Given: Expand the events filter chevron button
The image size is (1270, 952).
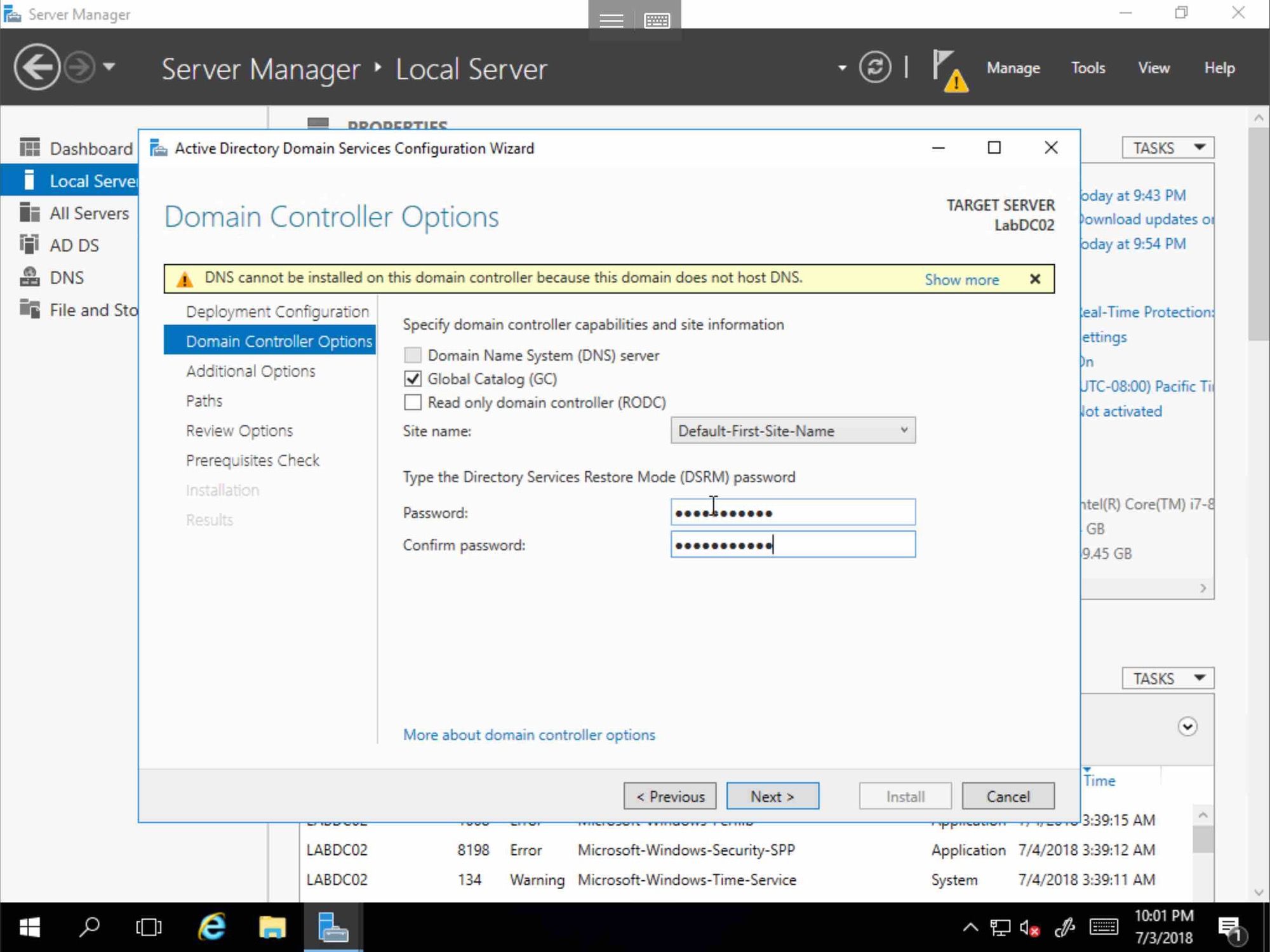Looking at the screenshot, I should 1187,726.
